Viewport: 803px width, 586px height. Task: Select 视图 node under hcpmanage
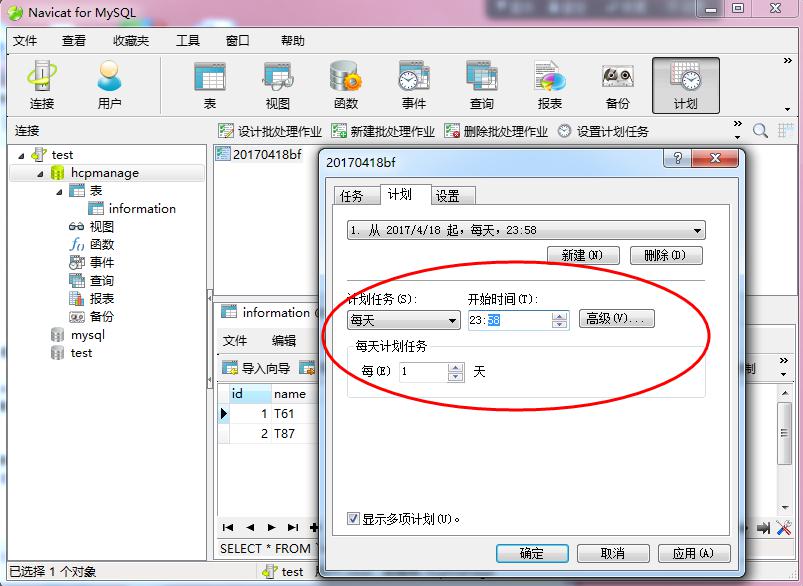[91, 226]
